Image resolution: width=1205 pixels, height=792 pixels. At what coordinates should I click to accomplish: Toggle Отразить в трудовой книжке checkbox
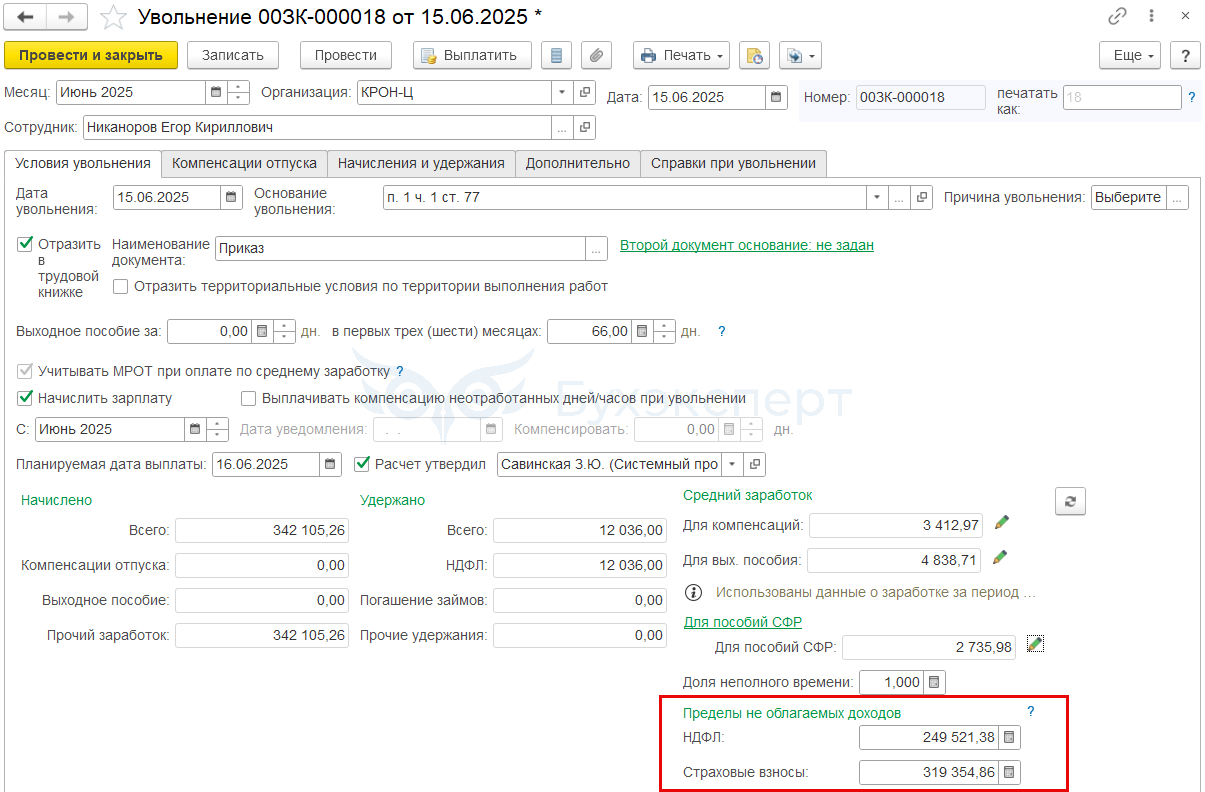click(25, 244)
